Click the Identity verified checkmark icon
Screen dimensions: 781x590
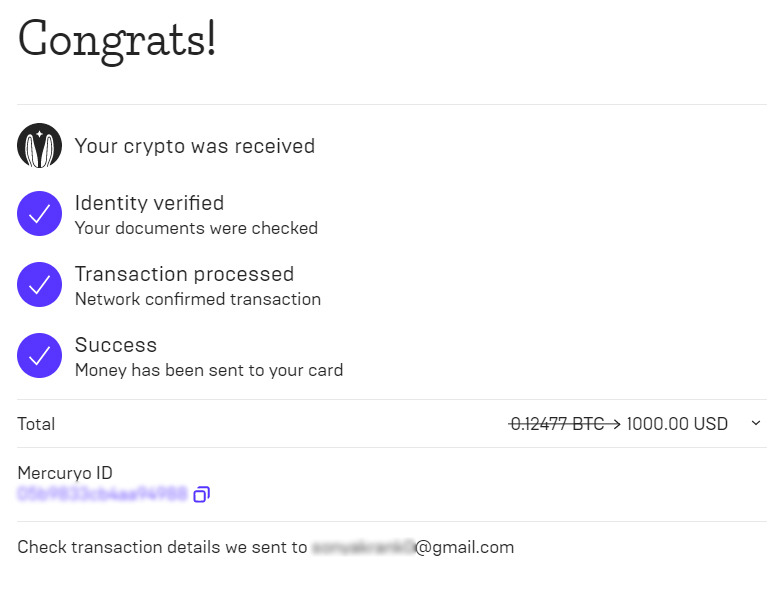point(40,214)
